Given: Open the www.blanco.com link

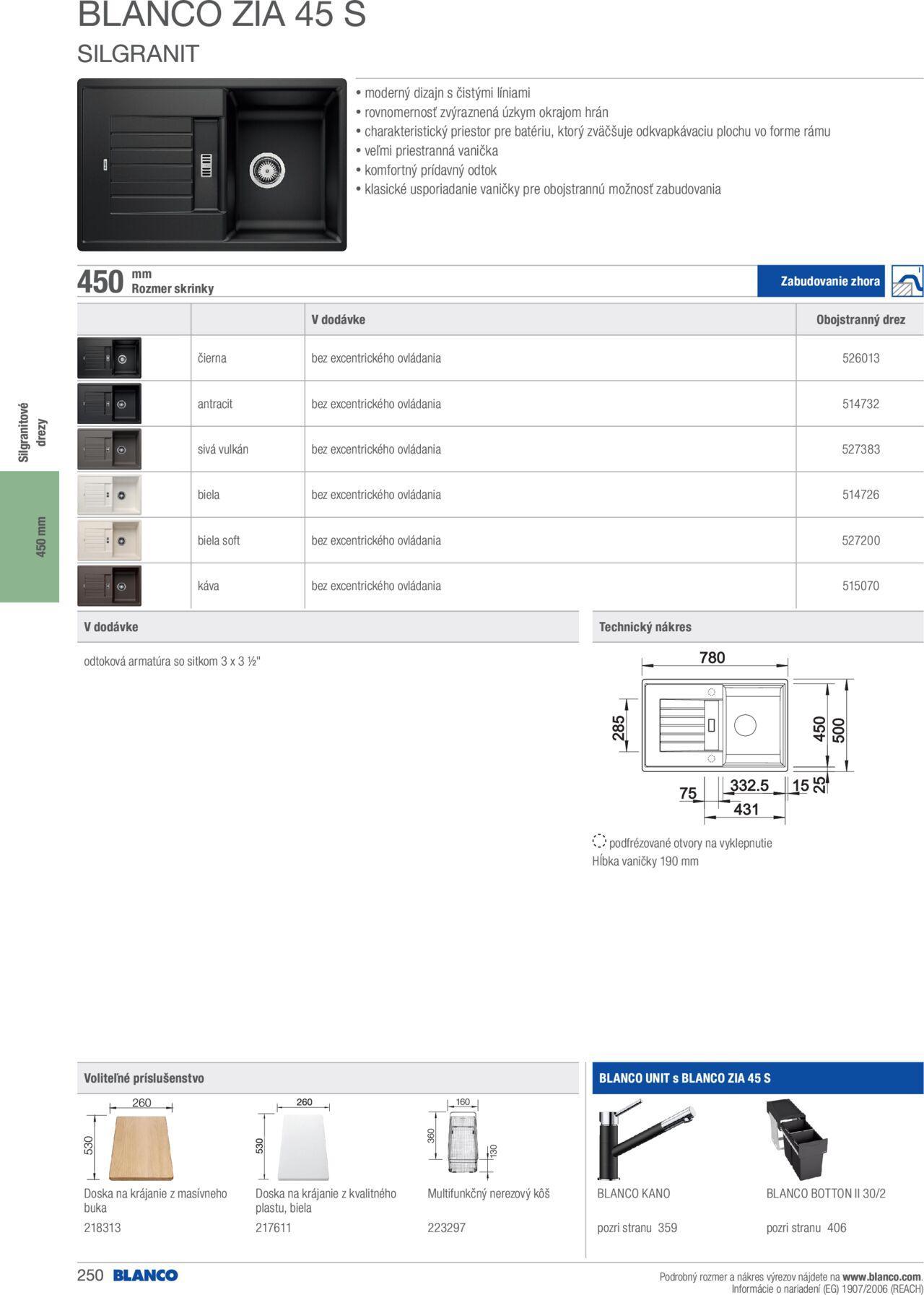Looking at the screenshot, I should [x=881, y=1276].
